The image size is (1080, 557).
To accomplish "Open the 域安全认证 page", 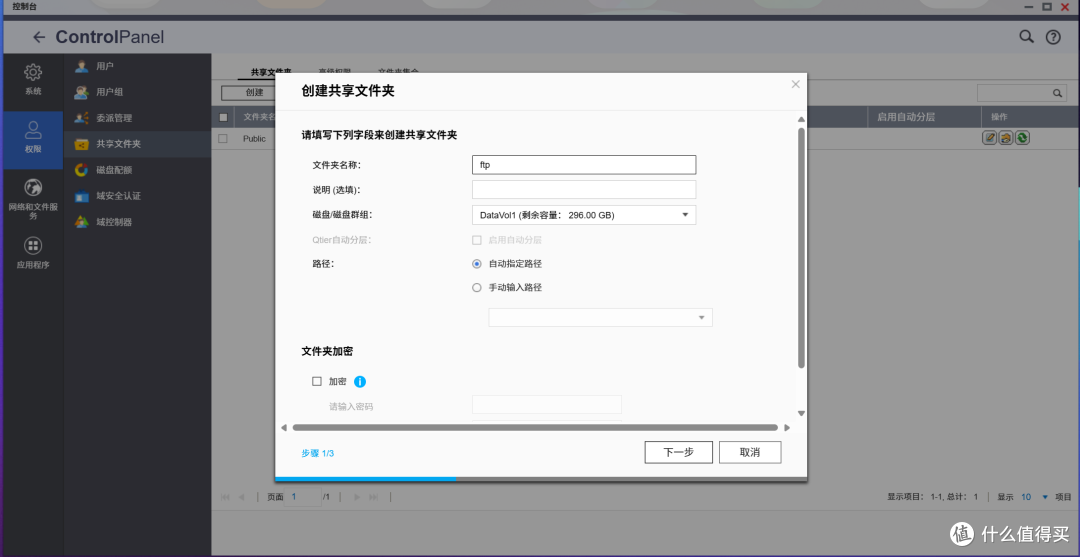I will (x=137, y=196).
